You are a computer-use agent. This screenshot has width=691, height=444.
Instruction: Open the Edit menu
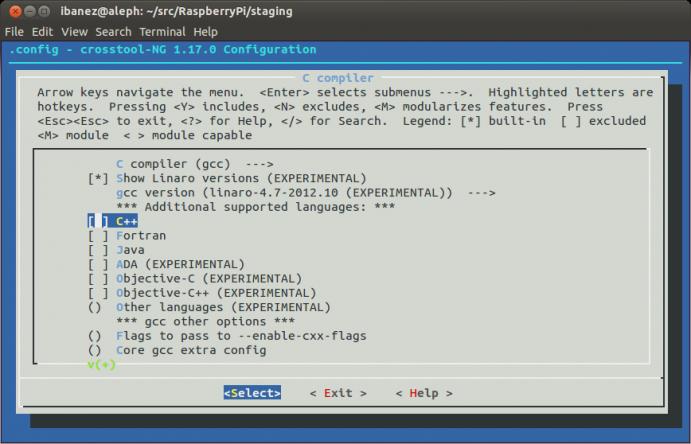click(x=42, y=32)
